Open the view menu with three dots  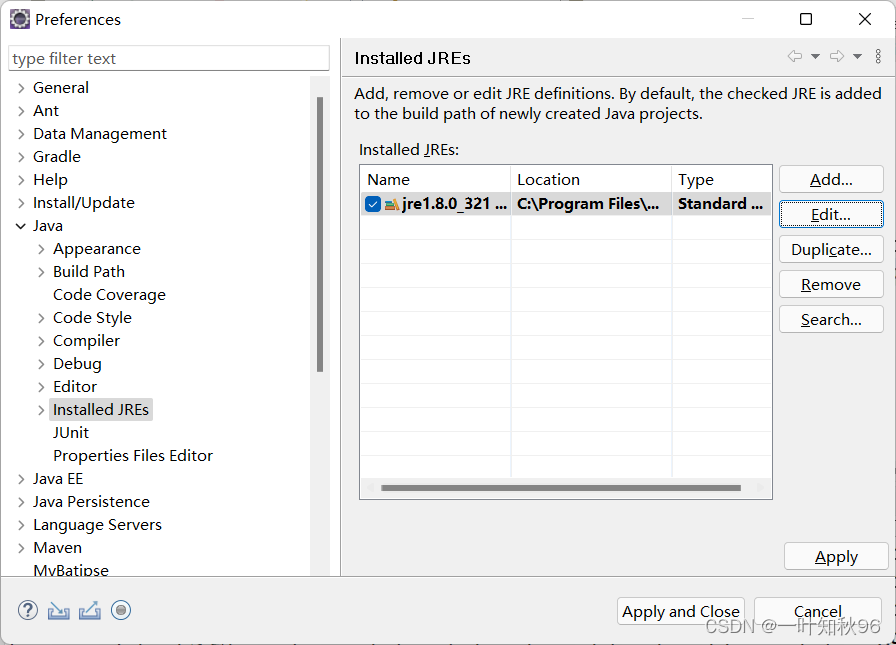pyautogui.click(x=878, y=57)
